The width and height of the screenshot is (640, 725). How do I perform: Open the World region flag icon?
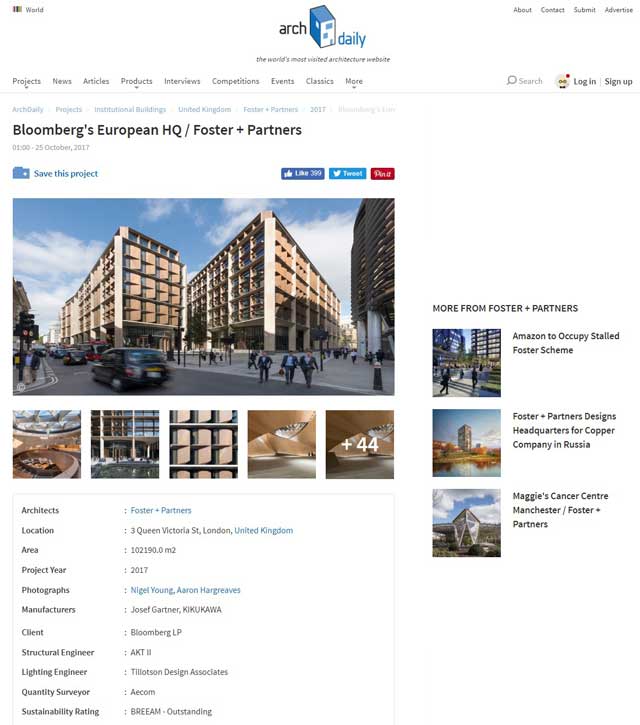click(17, 9)
